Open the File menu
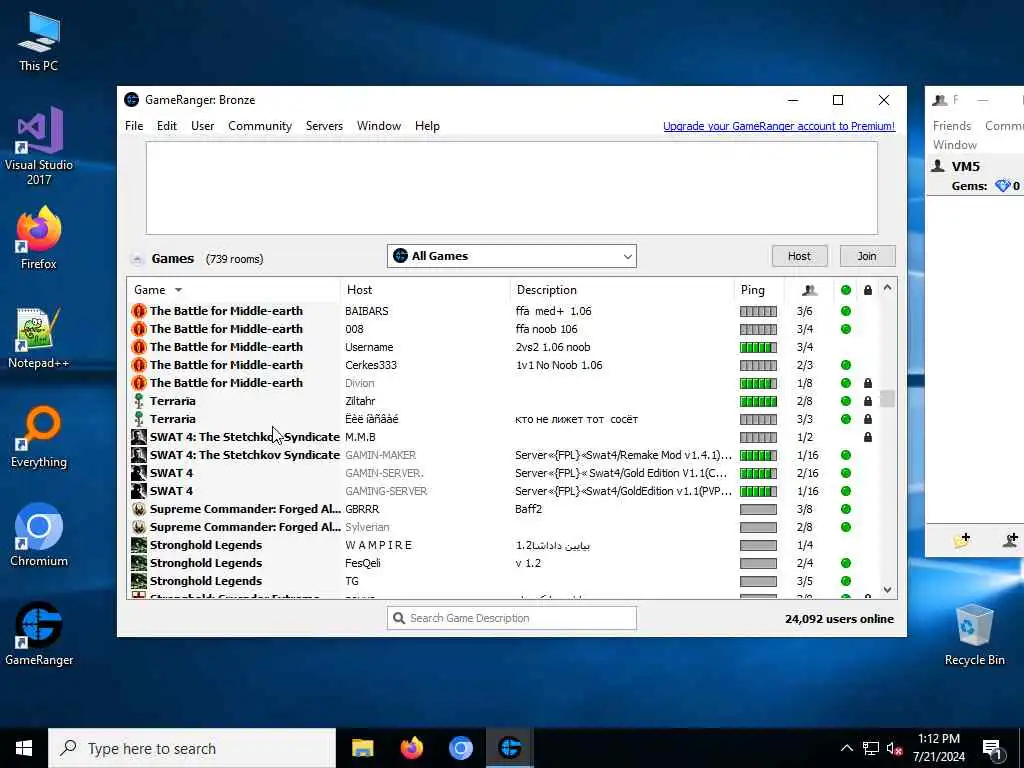The image size is (1024, 768). [134, 126]
